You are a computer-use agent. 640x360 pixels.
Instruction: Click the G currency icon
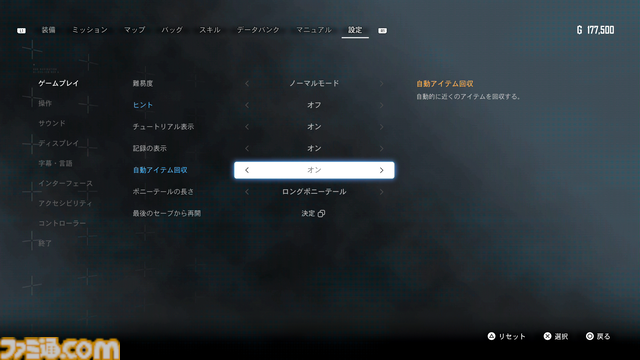580,30
